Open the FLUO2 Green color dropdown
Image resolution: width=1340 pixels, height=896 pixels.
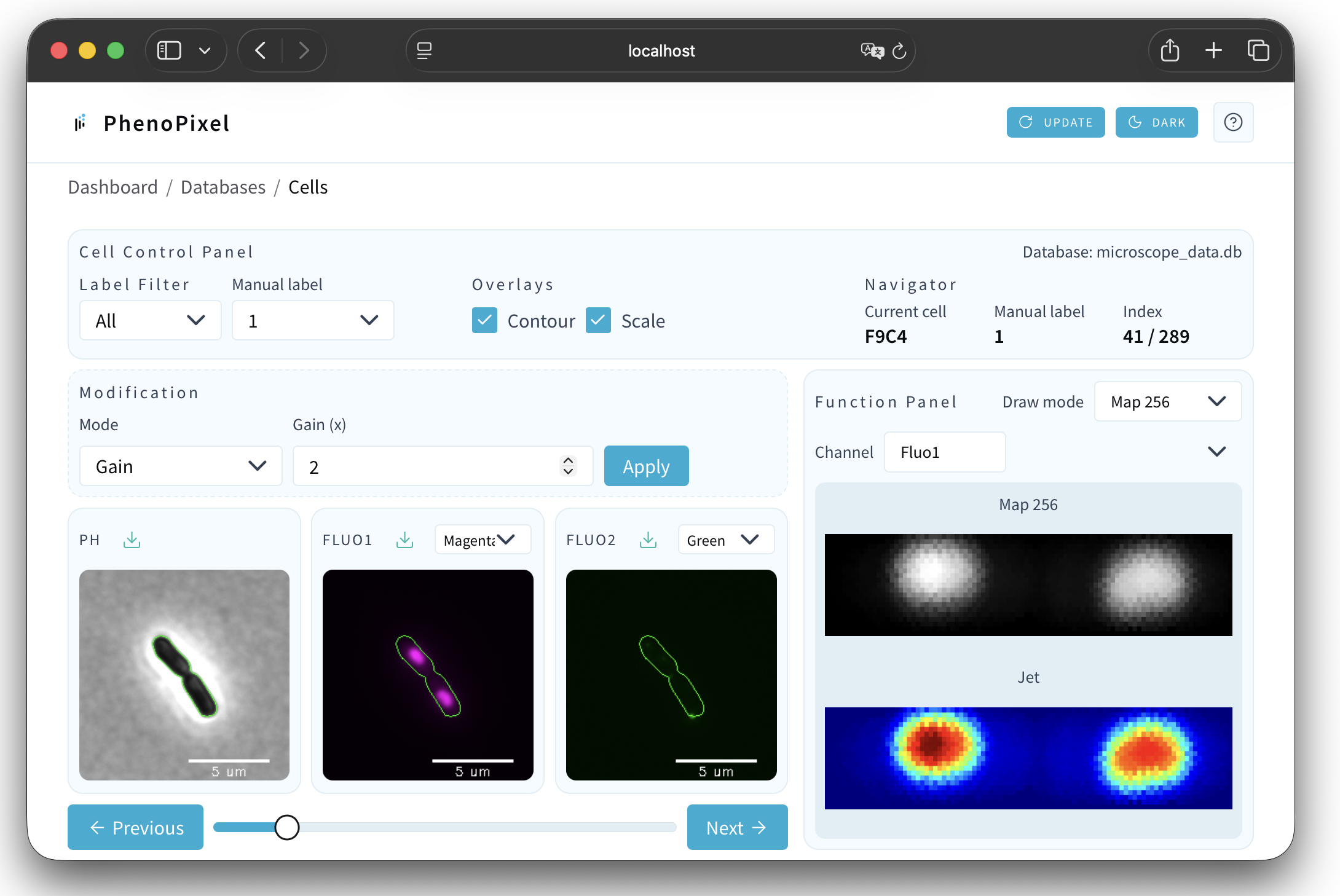point(726,540)
